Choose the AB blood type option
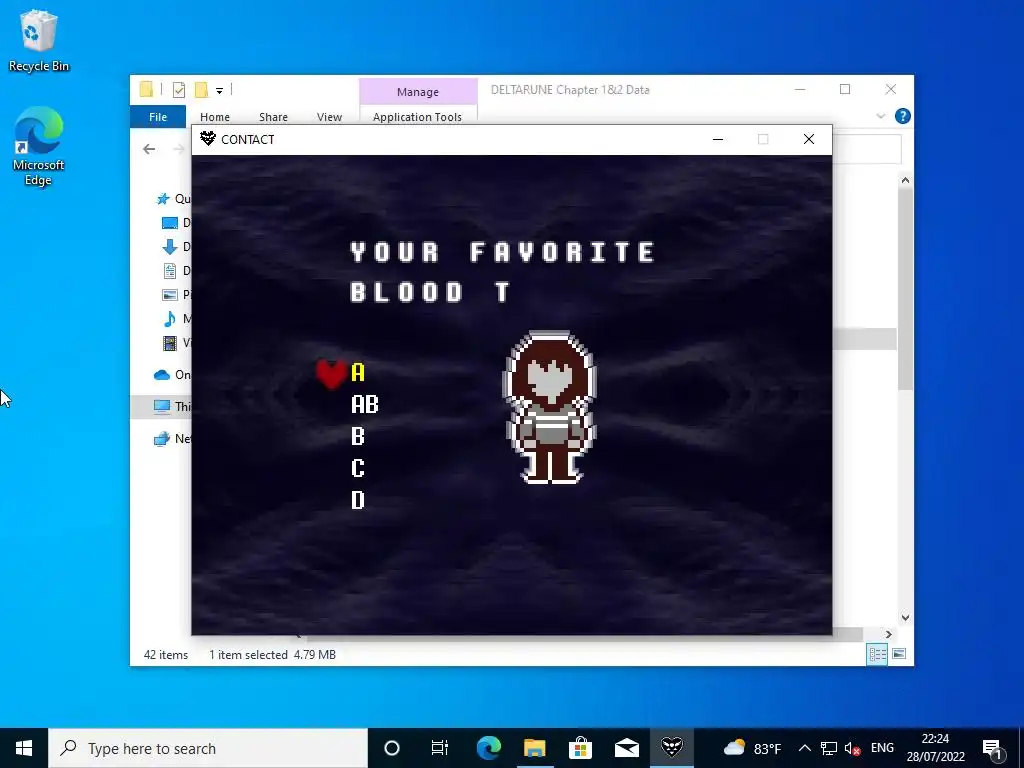Viewport: 1024px width, 768px height. click(x=364, y=404)
